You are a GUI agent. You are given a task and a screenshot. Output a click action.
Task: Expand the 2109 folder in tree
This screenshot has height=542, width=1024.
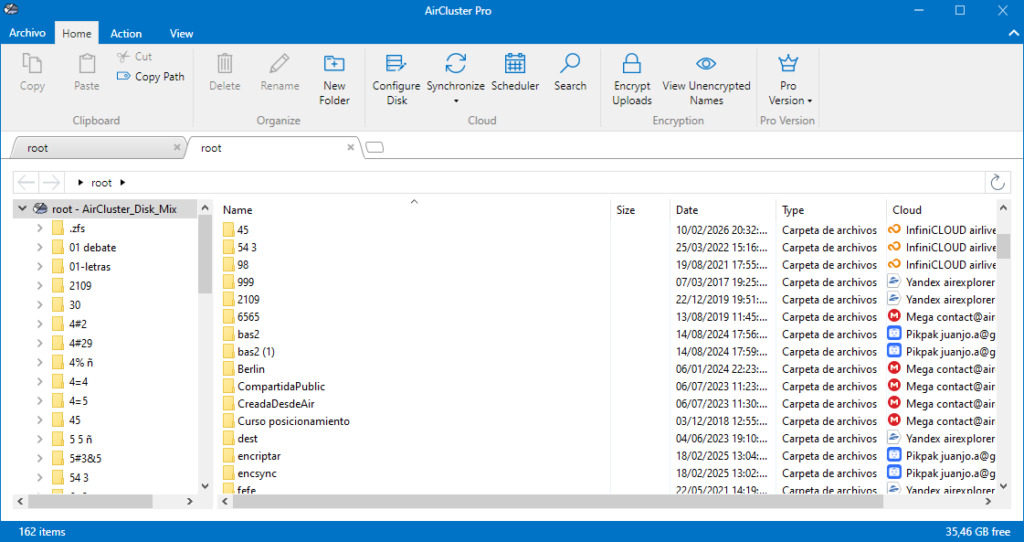pos(39,286)
